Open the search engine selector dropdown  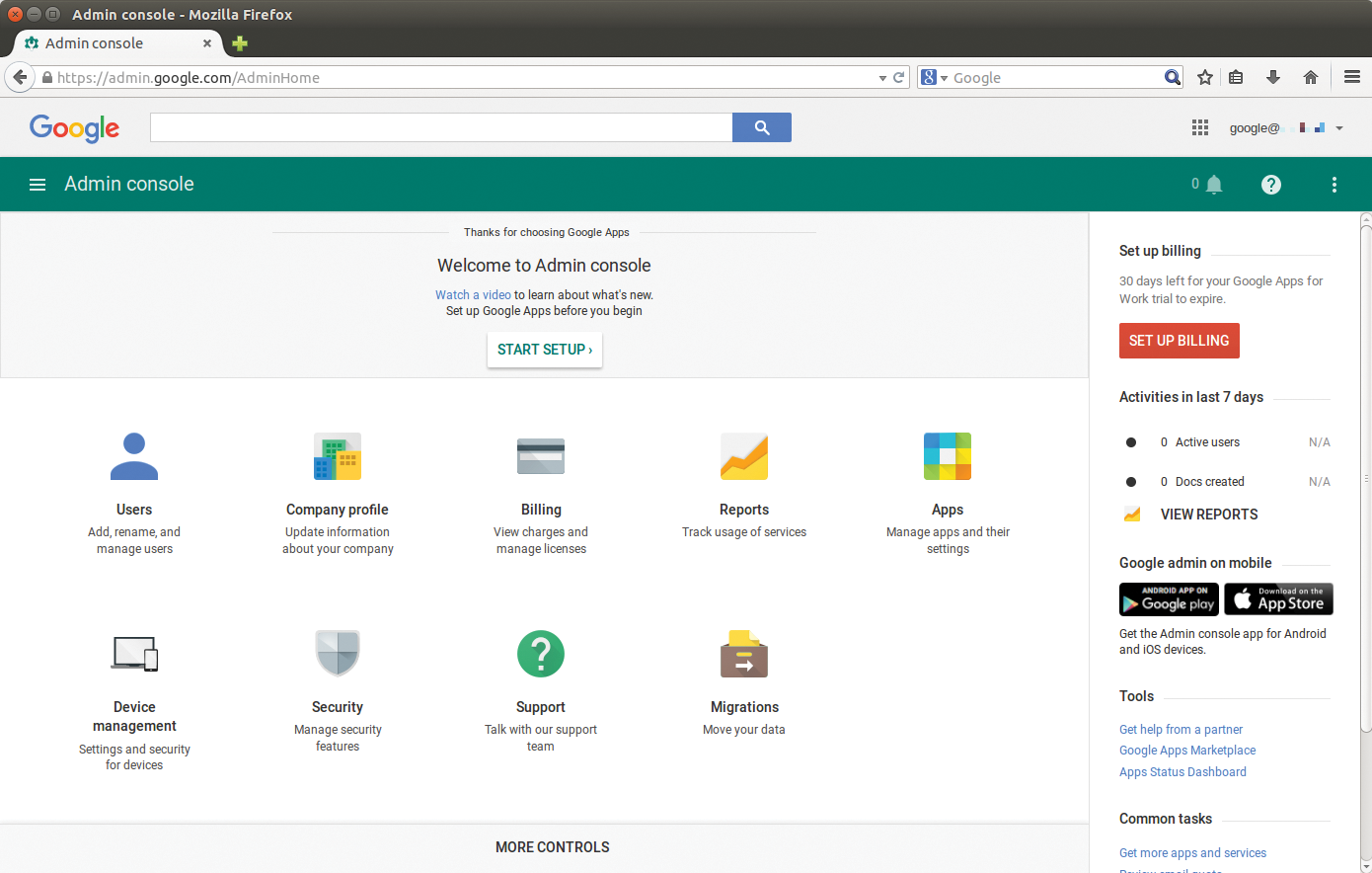coord(934,77)
